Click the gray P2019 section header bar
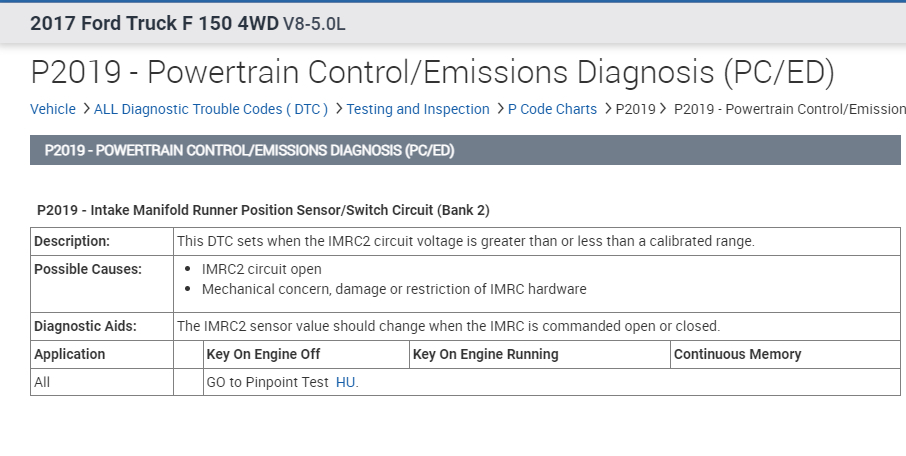 (465, 150)
